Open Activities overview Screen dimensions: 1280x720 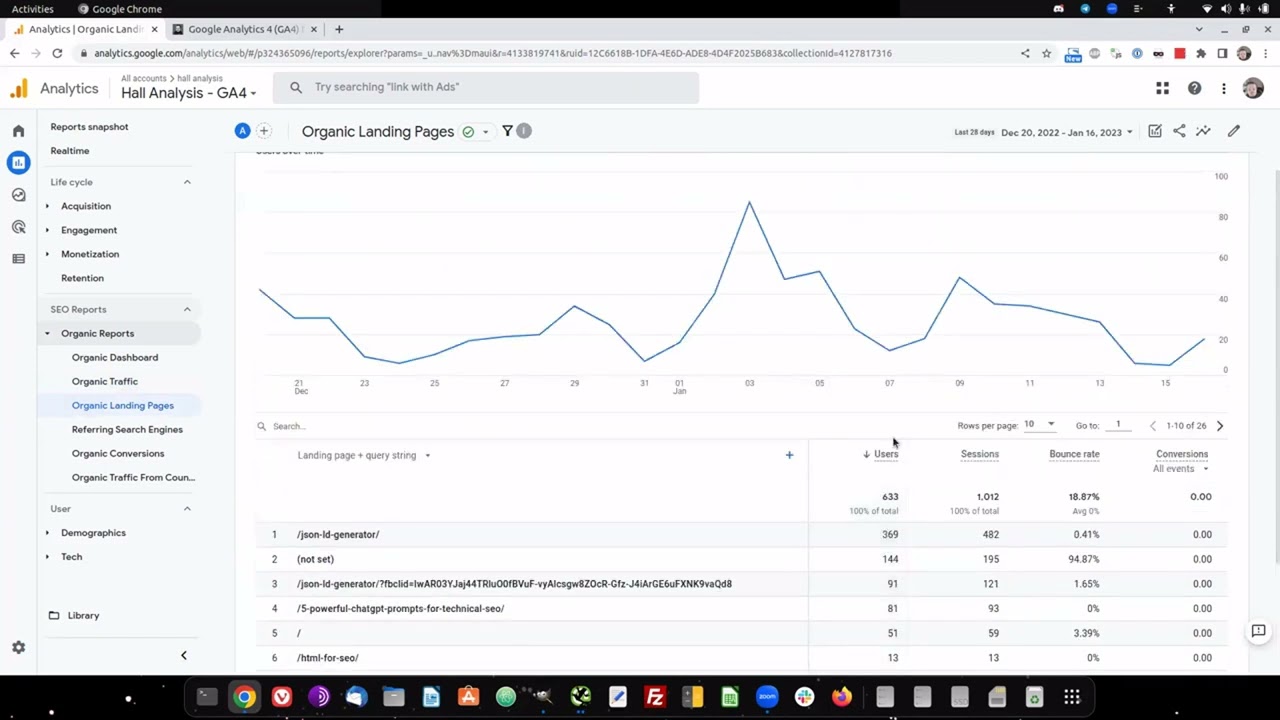[x=33, y=9]
